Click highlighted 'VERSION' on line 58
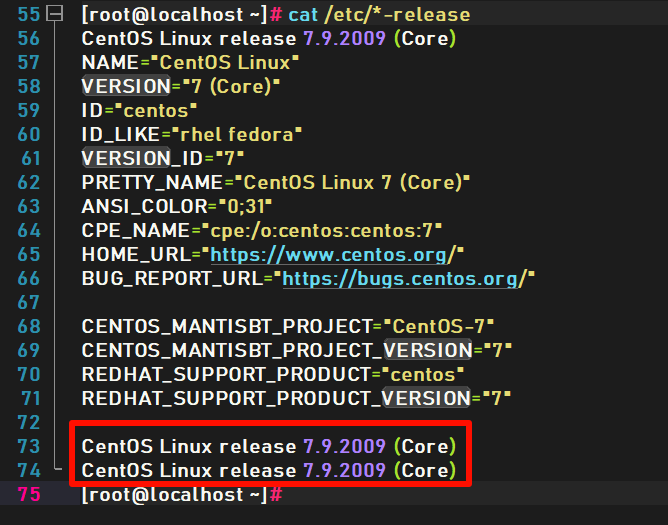 tap(126, 87)
